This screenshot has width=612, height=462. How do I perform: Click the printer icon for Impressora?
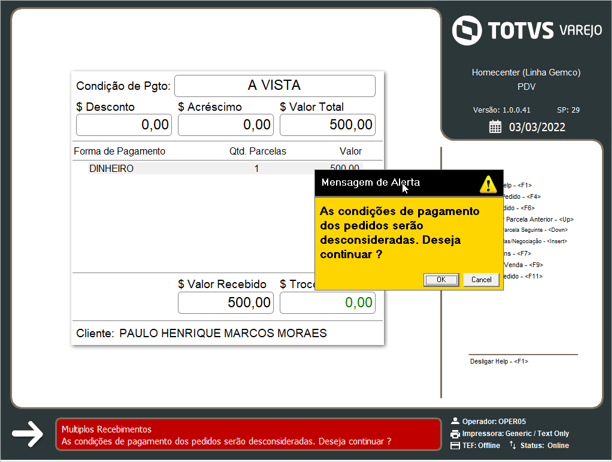455,434
